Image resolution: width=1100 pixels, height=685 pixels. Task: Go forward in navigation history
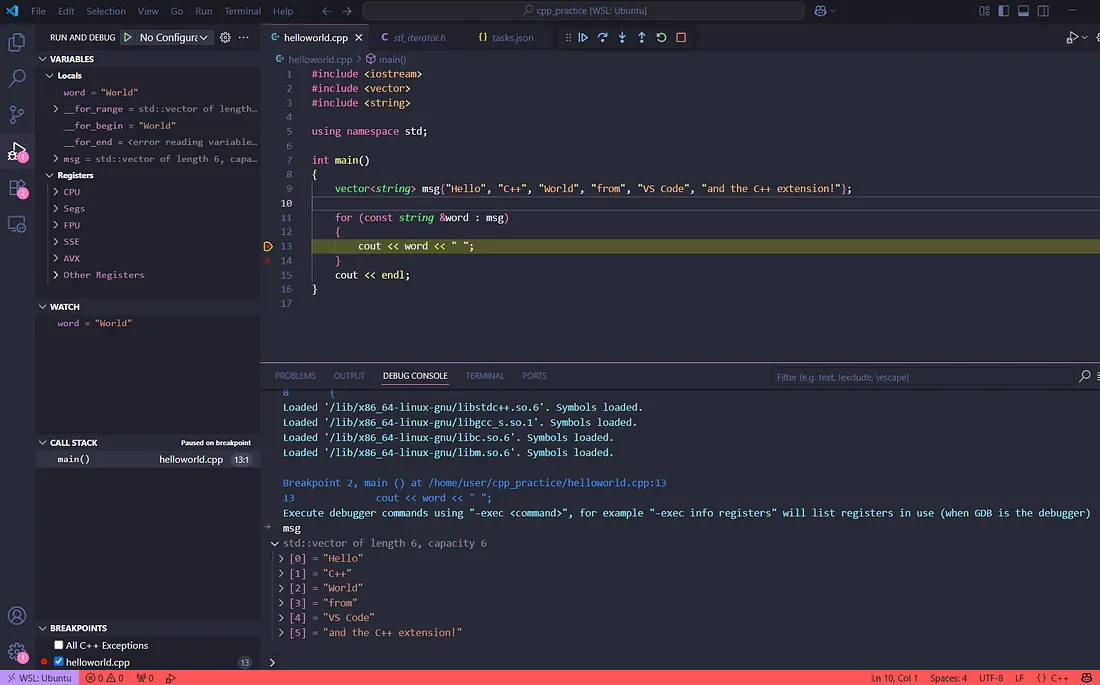click(347, 11)
